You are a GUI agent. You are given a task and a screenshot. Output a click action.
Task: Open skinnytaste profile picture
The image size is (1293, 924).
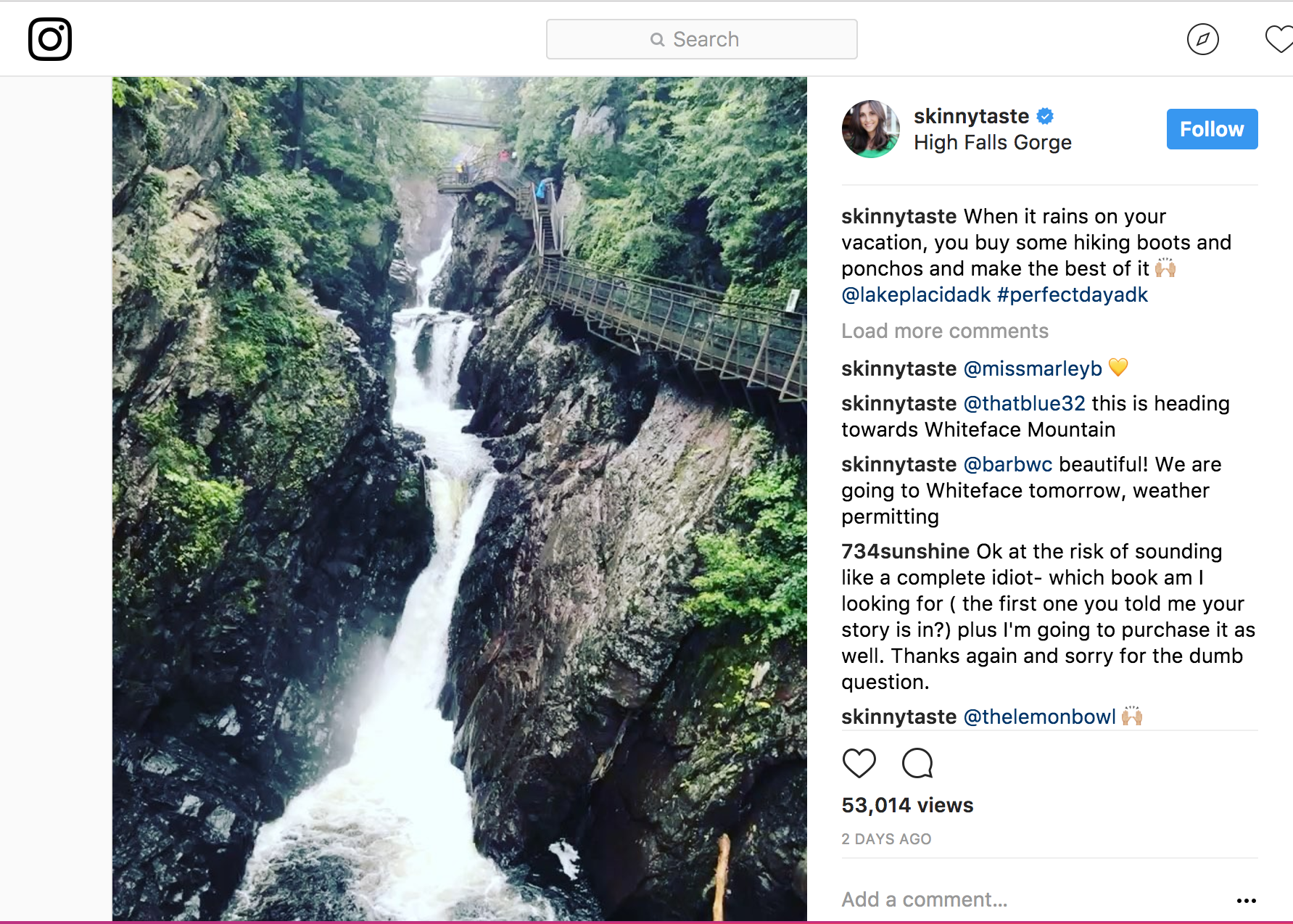tap(870, 129)
